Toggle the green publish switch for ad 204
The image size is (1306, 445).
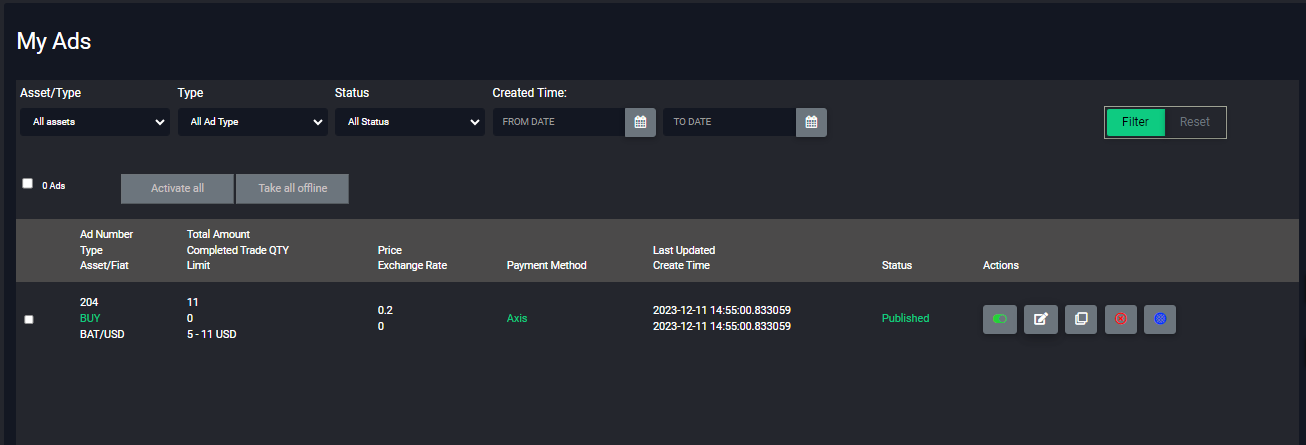pyautogui.click(x=1000, y=319)
